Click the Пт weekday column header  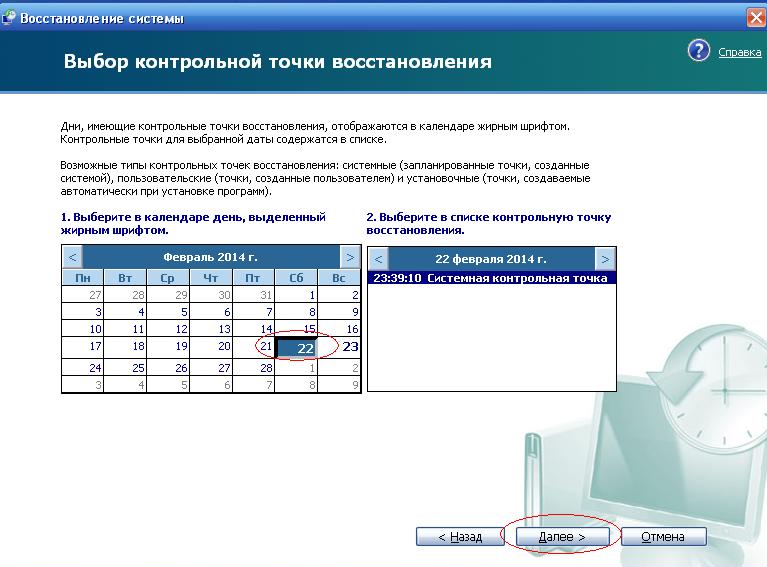(x=254, y=277)
